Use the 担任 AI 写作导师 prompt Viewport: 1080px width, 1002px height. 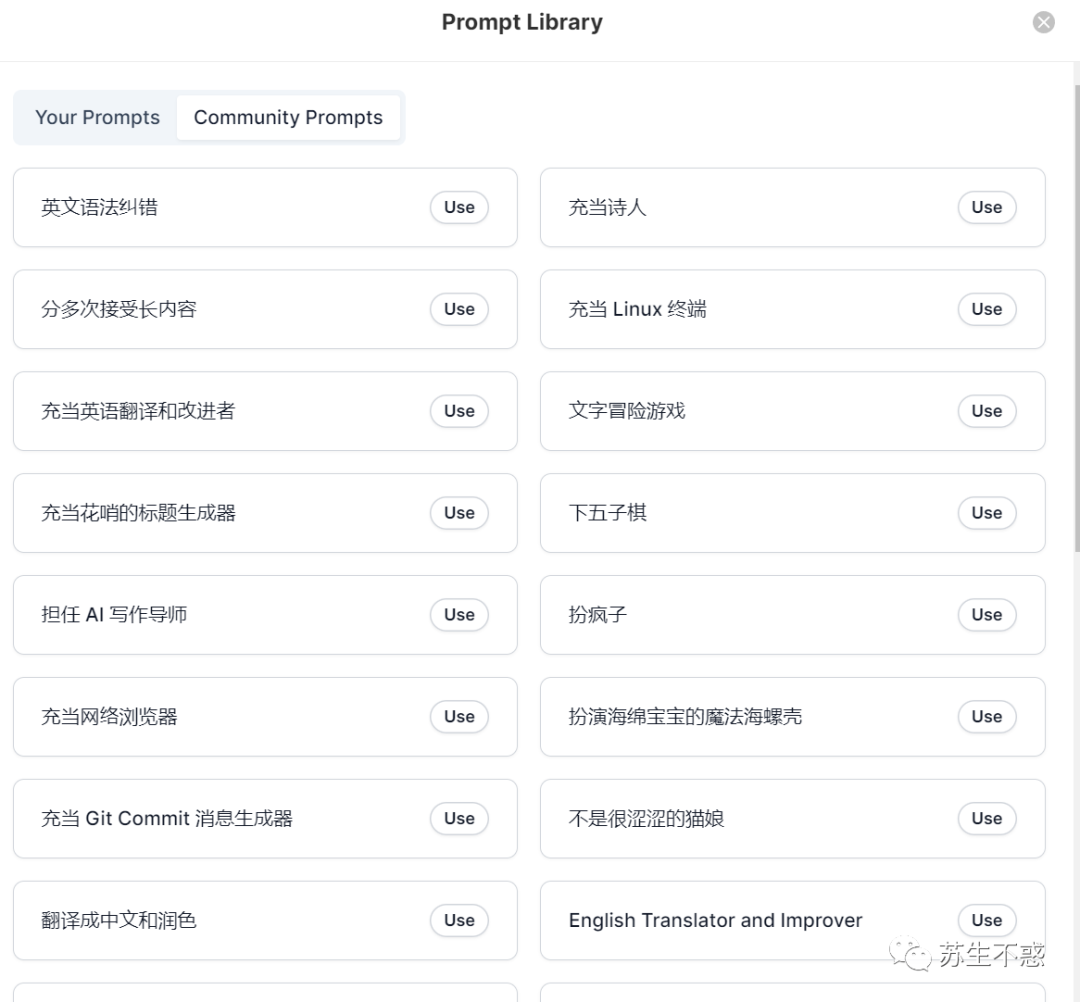point(459,615)
